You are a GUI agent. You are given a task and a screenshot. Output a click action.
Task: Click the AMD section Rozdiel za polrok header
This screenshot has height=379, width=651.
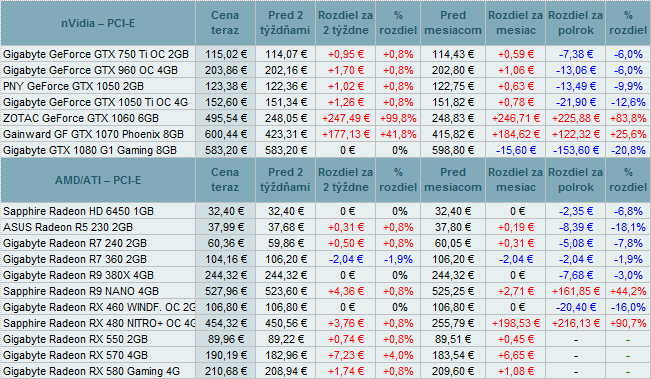(x=575, y=180)
